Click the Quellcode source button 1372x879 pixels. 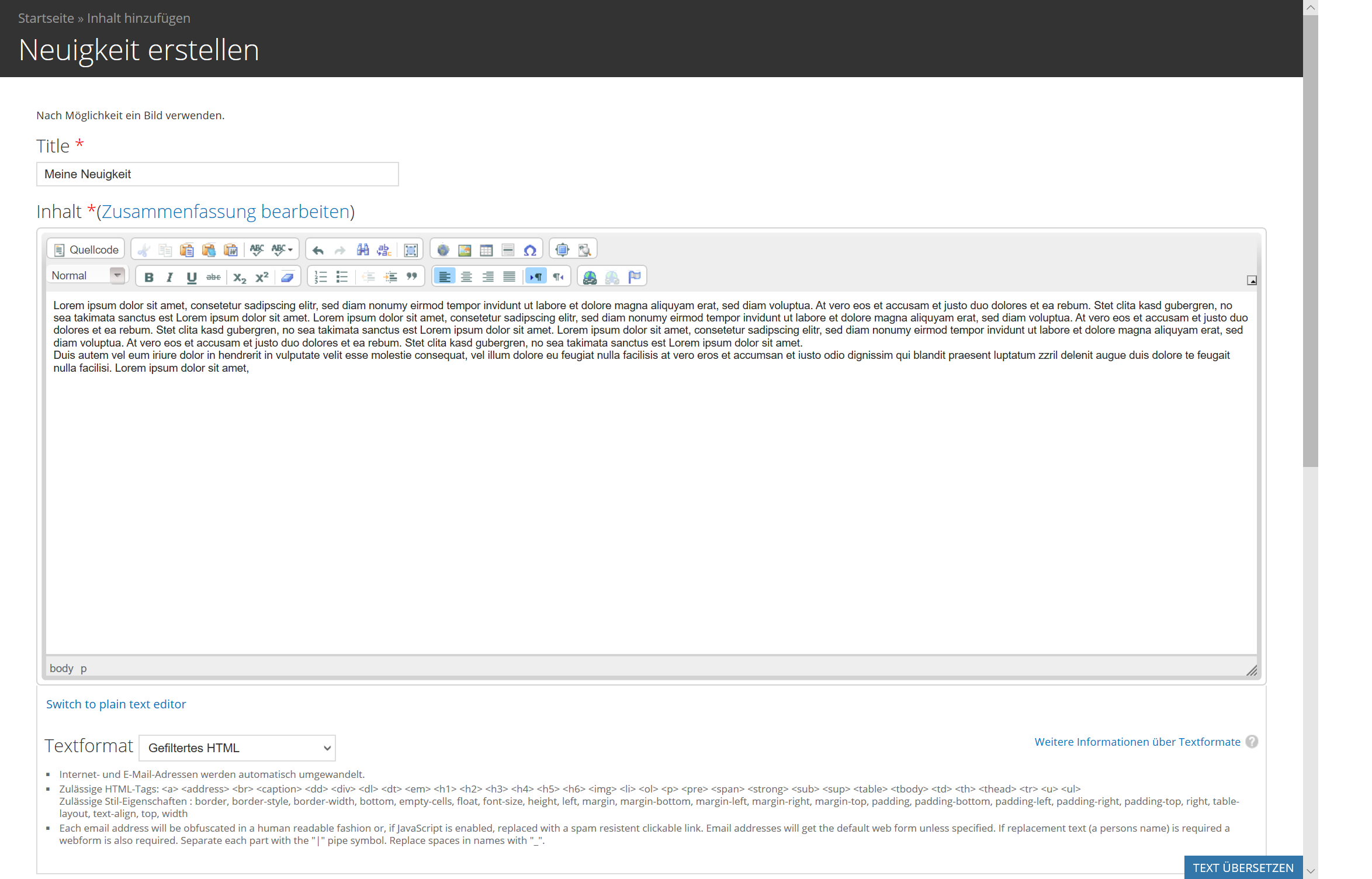(x=86, y=250)
